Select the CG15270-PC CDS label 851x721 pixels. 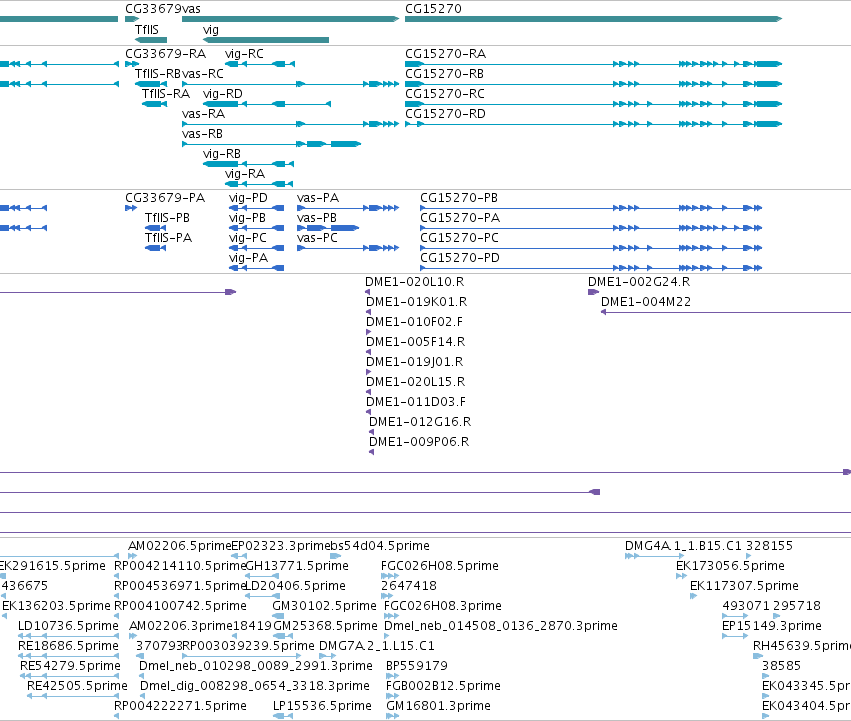click(460, 238)
